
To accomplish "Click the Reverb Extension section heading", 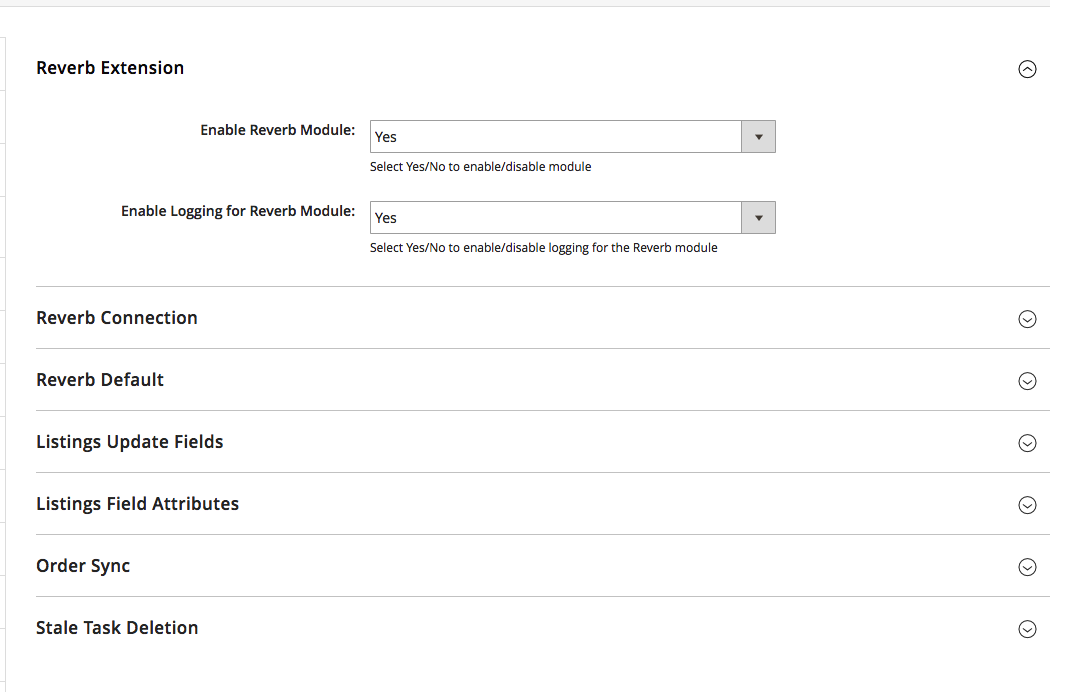I will [110, 68].
